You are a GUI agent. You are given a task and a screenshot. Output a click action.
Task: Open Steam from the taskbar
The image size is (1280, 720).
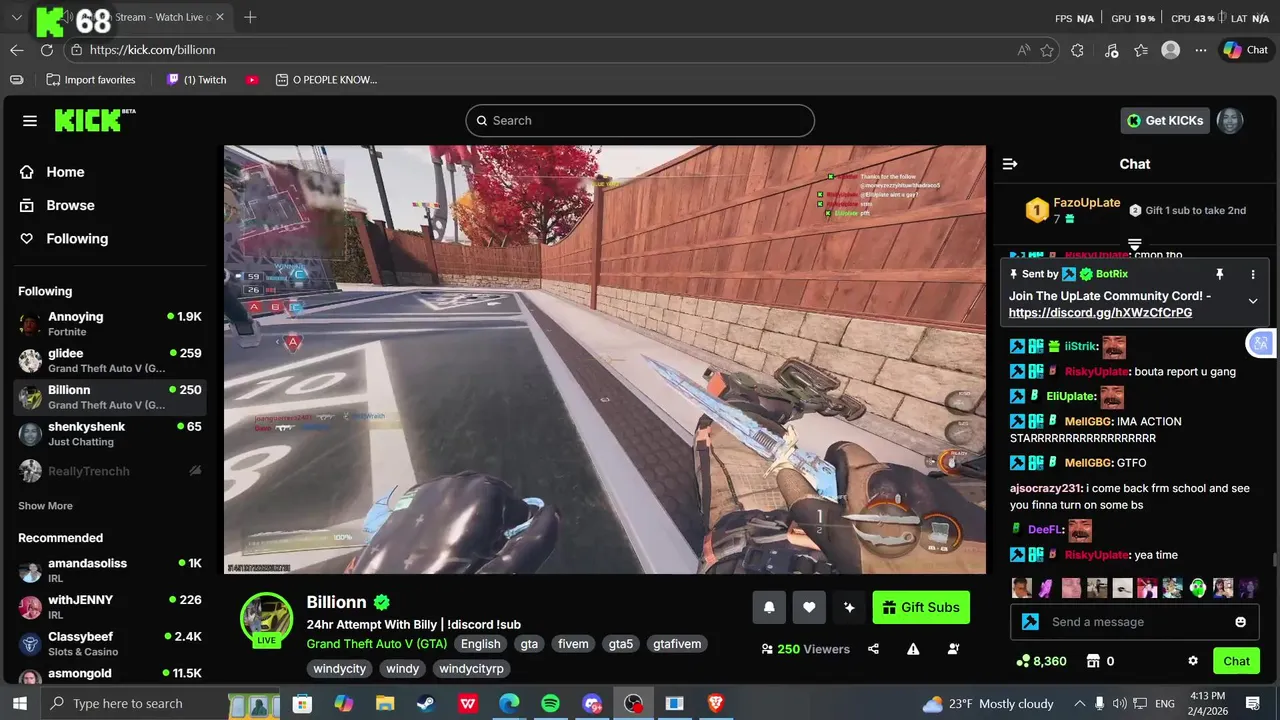[x=427, y=704]
